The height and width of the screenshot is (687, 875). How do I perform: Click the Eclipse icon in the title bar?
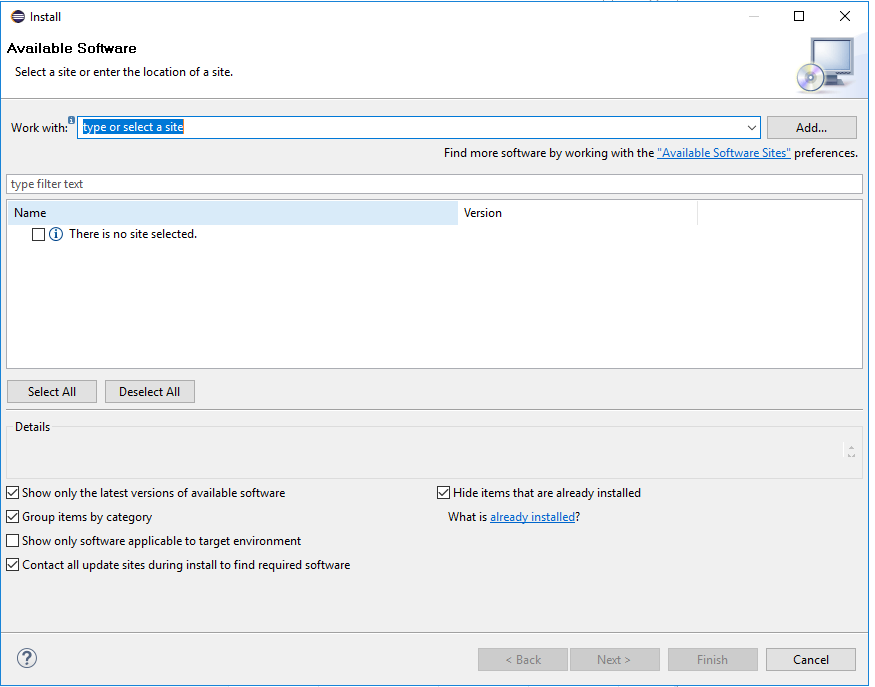[18, 17]
